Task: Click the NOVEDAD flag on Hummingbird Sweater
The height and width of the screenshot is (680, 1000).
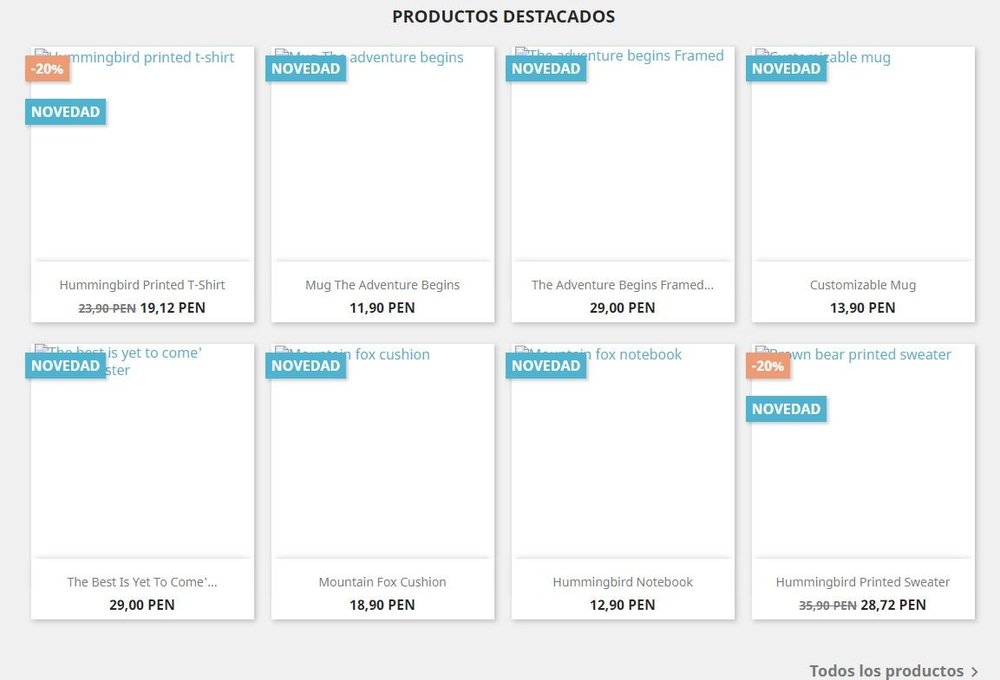Action: [x=786, y=409]
